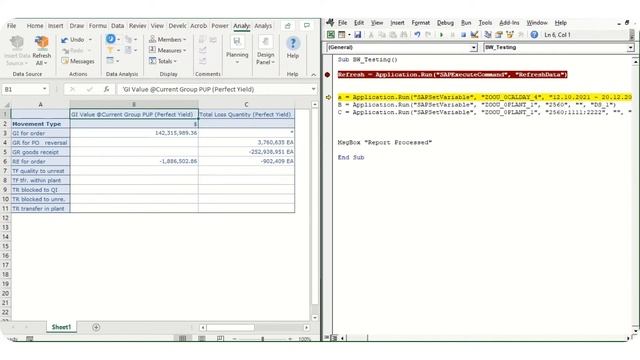Switch to the Home ribbon tab
The height and width of the screenshot is (360, 640).
click(x=35, y=26)
